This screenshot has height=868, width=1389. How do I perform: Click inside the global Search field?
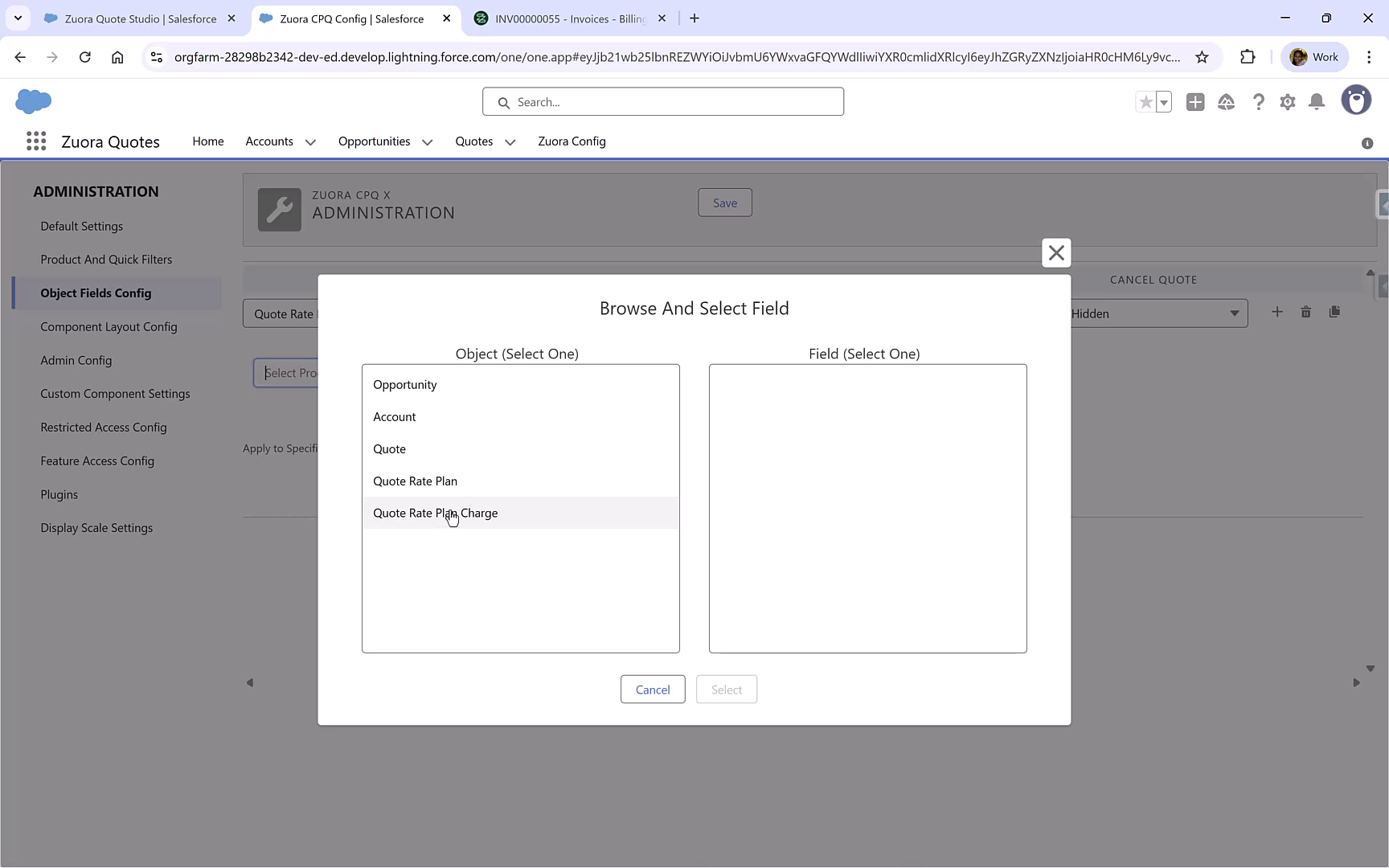coord(663,101)
